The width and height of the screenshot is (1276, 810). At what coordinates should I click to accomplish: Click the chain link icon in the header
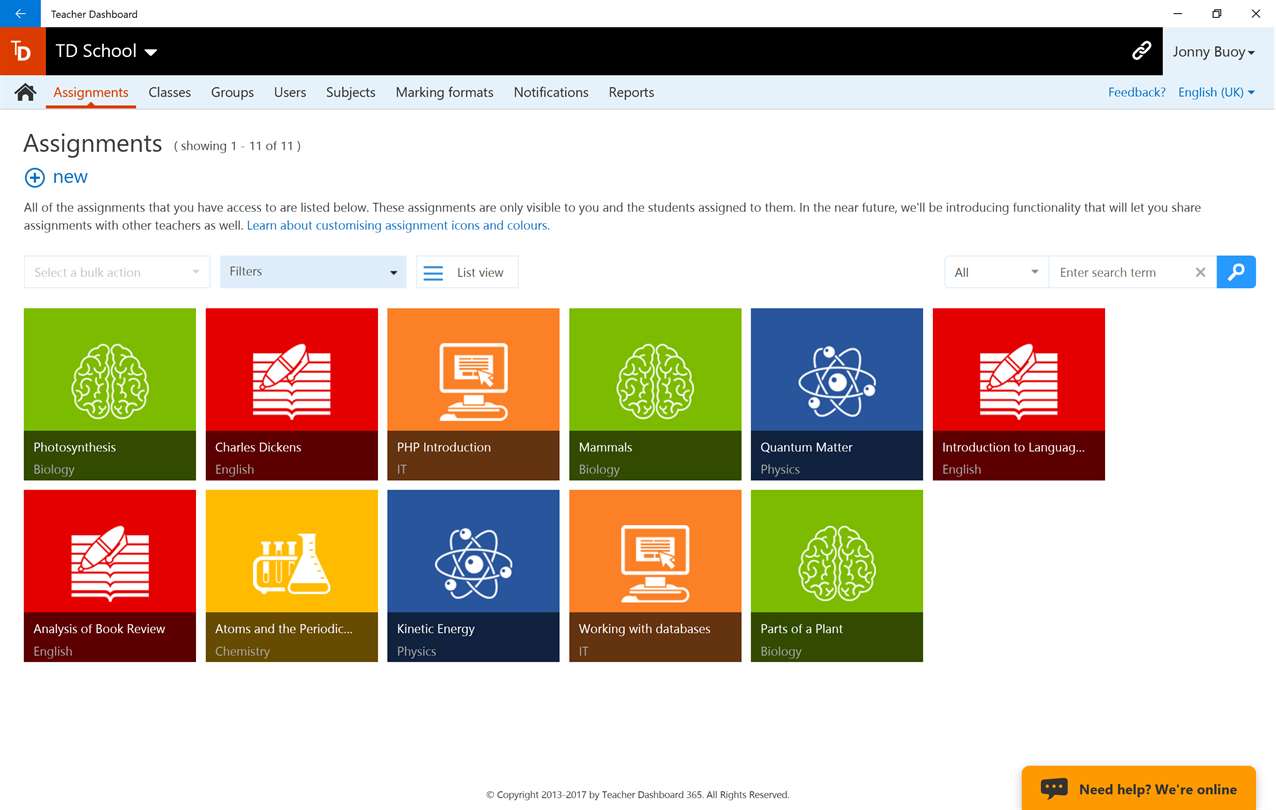1141,51
